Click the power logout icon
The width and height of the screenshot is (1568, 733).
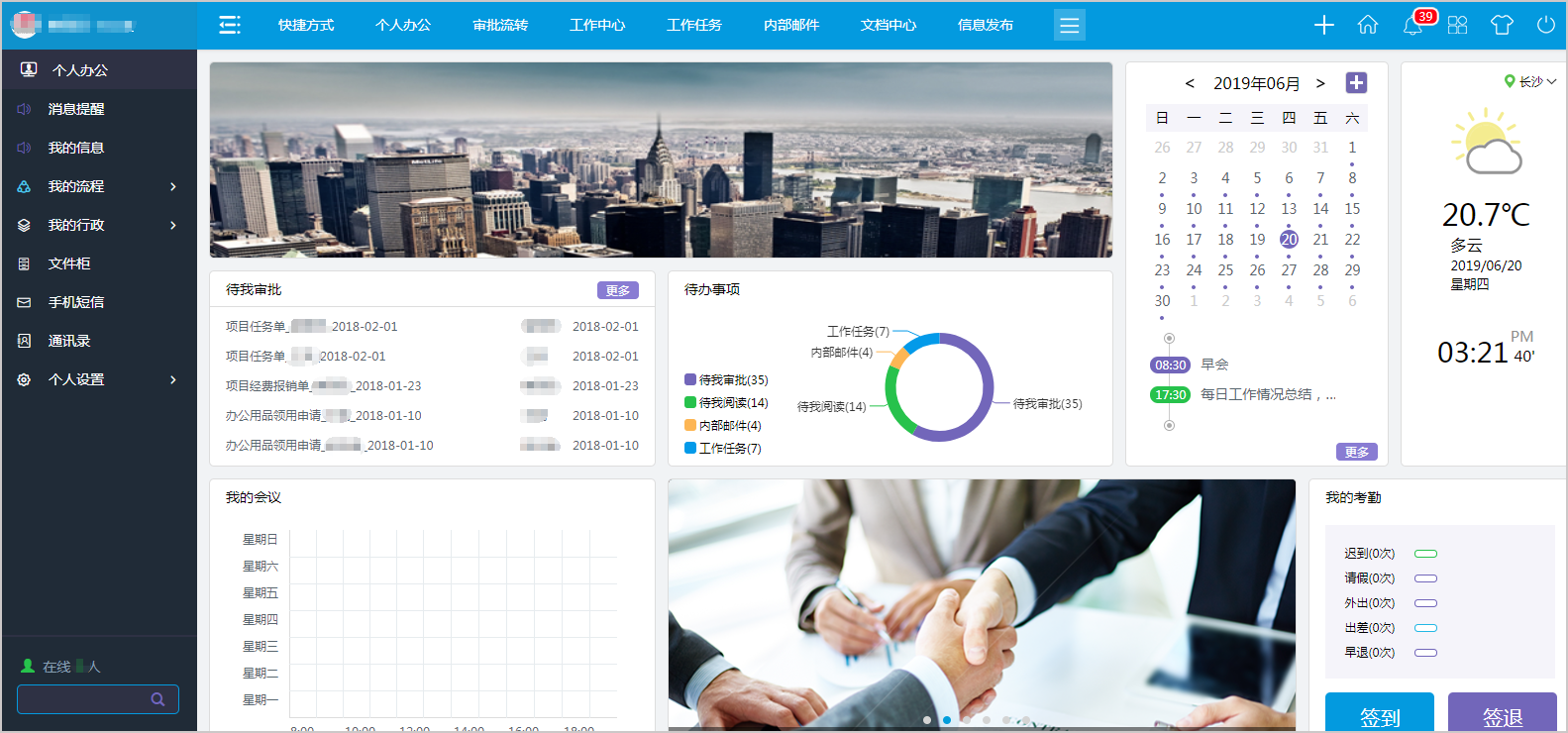1545,25
